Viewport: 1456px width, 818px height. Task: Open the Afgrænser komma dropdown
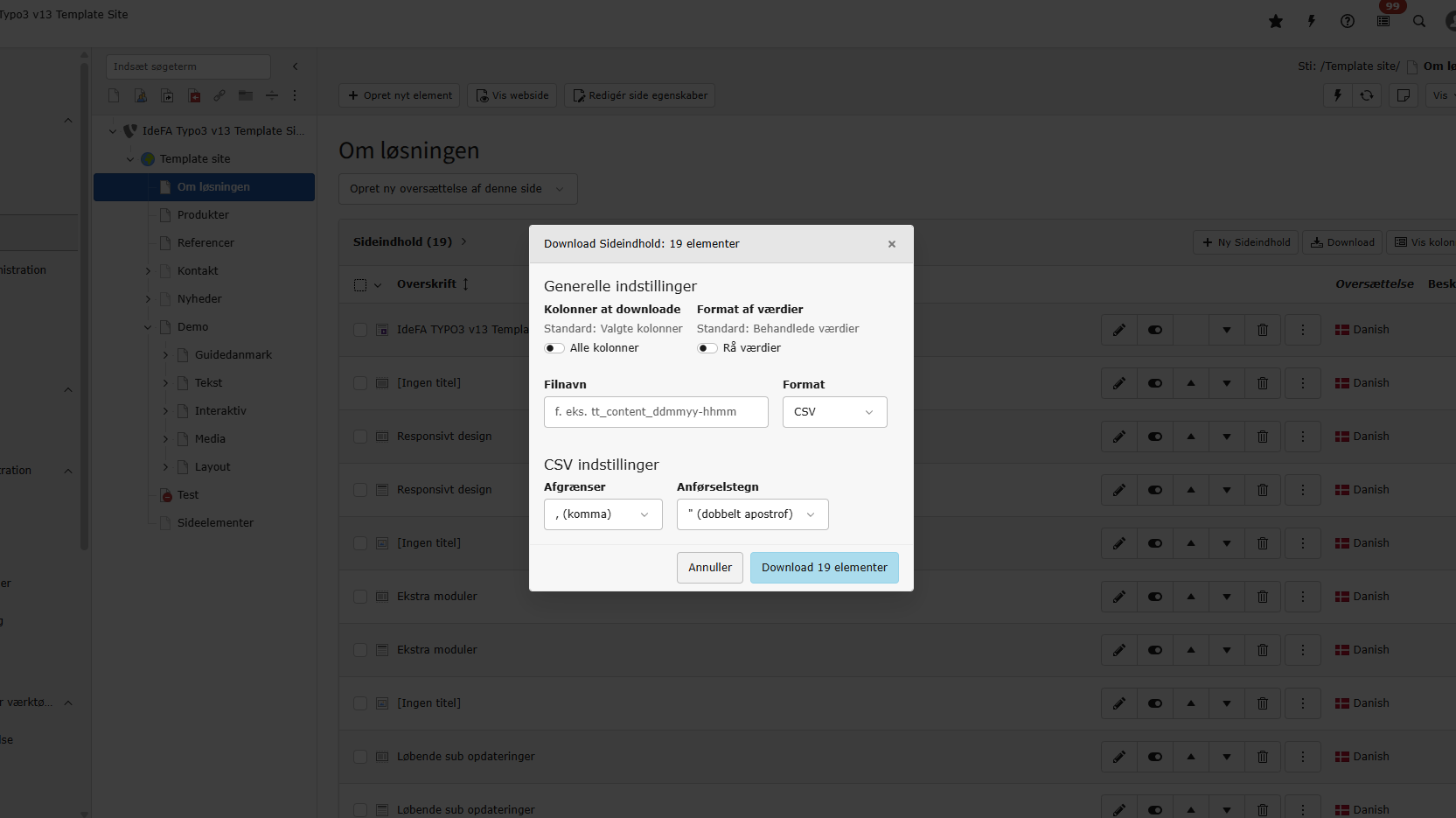(603, 514)
